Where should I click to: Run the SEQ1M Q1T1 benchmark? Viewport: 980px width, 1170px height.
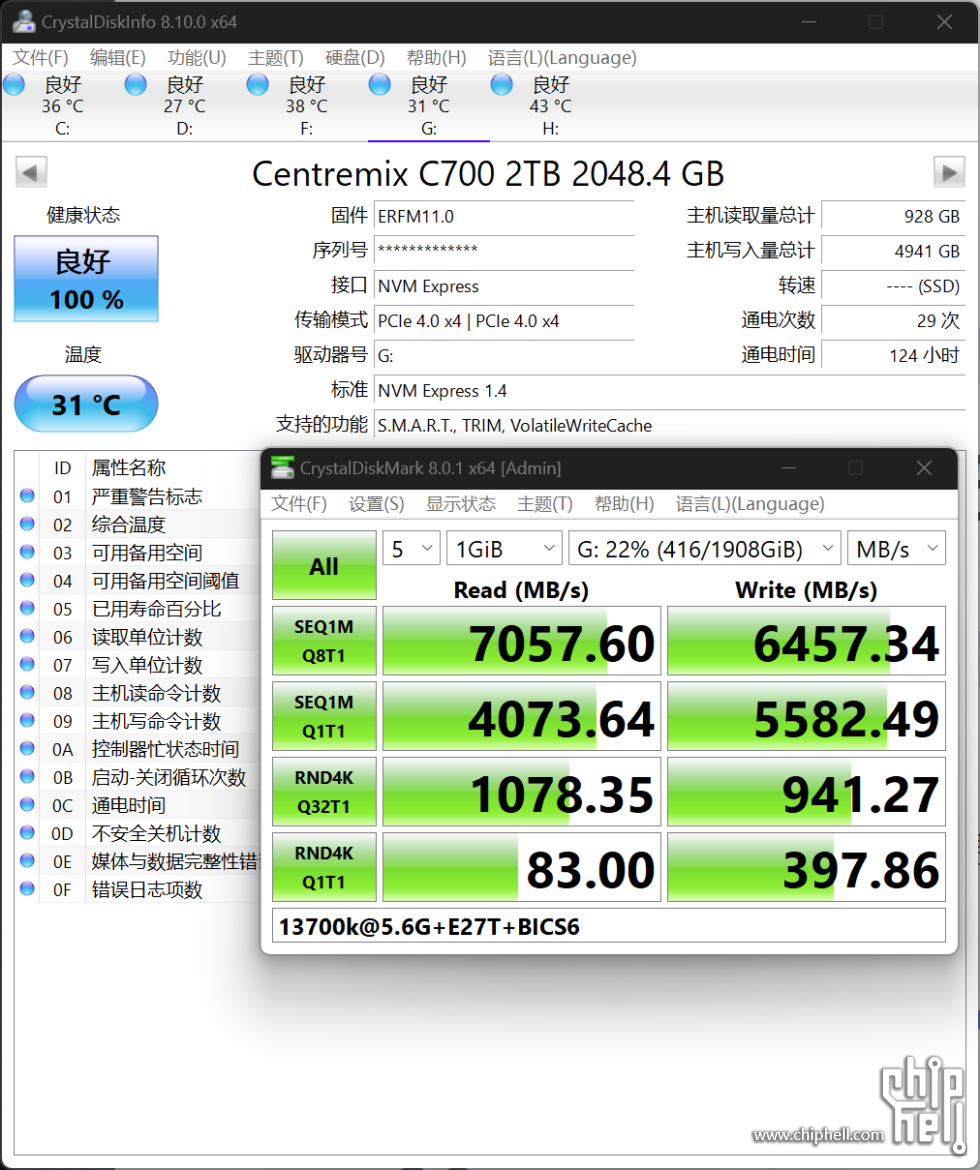coord(324,716)
